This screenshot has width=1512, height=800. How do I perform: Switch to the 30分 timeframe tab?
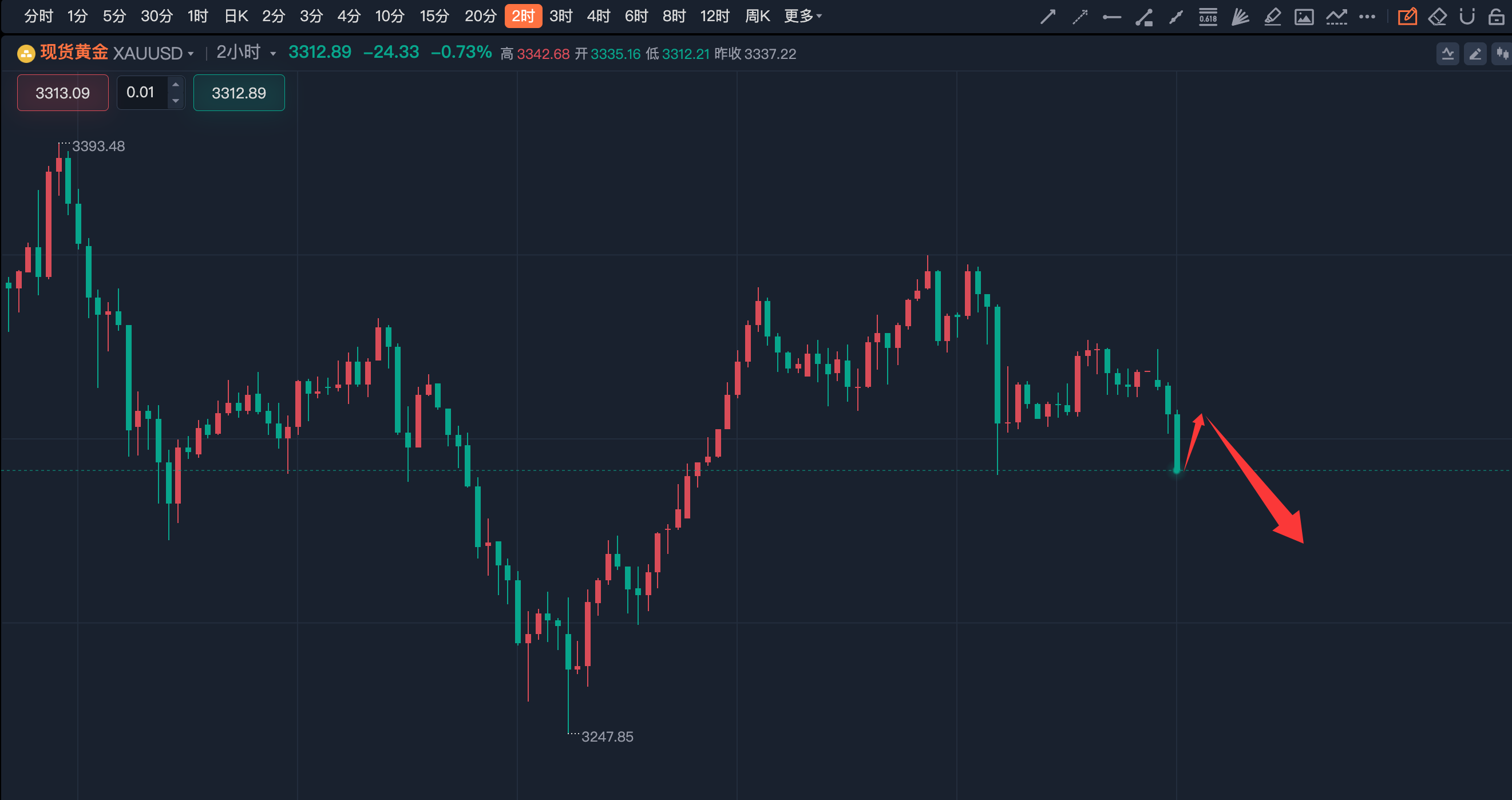[x=156, y=16]
